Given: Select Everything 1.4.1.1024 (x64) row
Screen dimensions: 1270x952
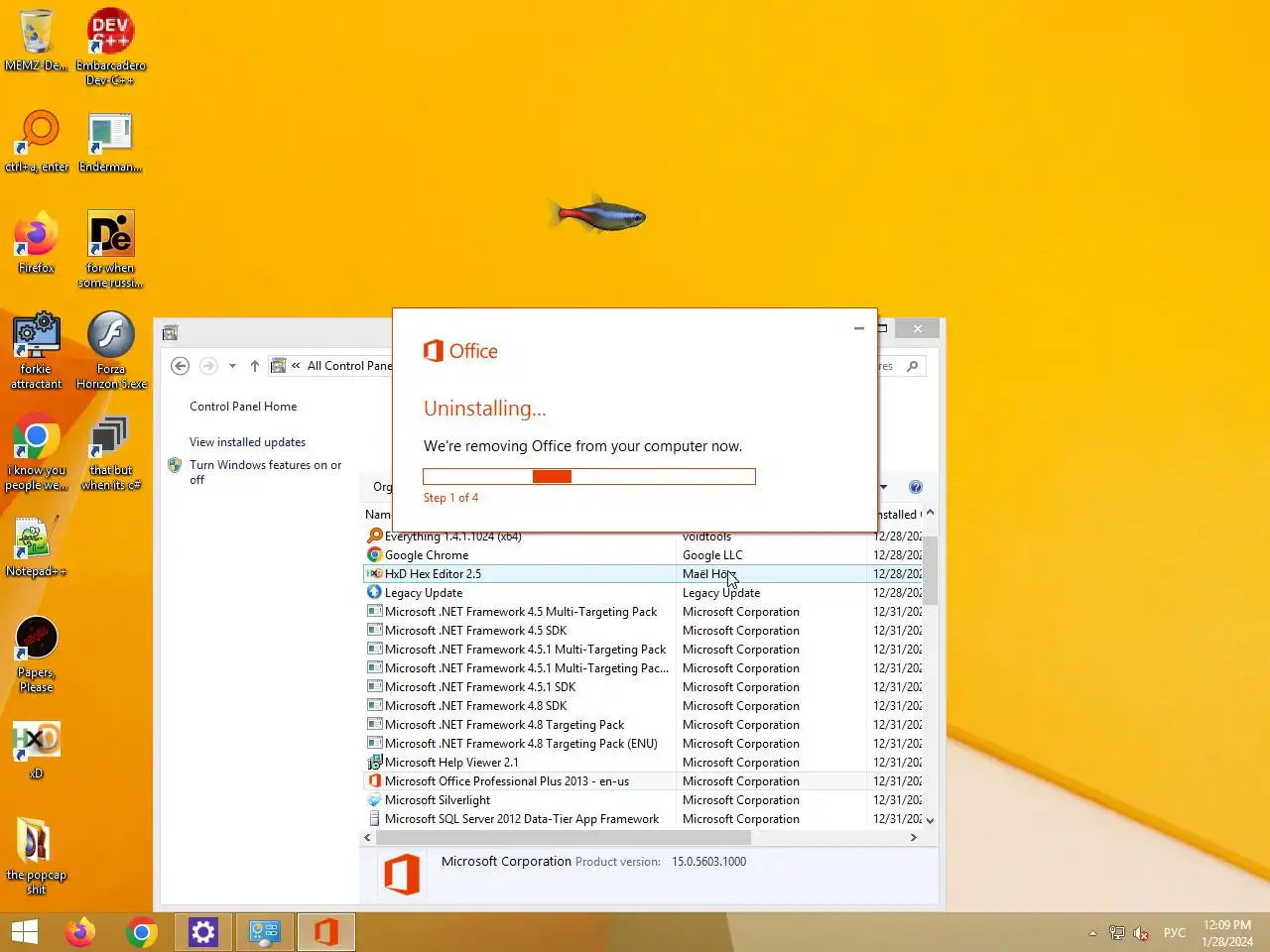Looking at the screenshot, I should [643, 536].
